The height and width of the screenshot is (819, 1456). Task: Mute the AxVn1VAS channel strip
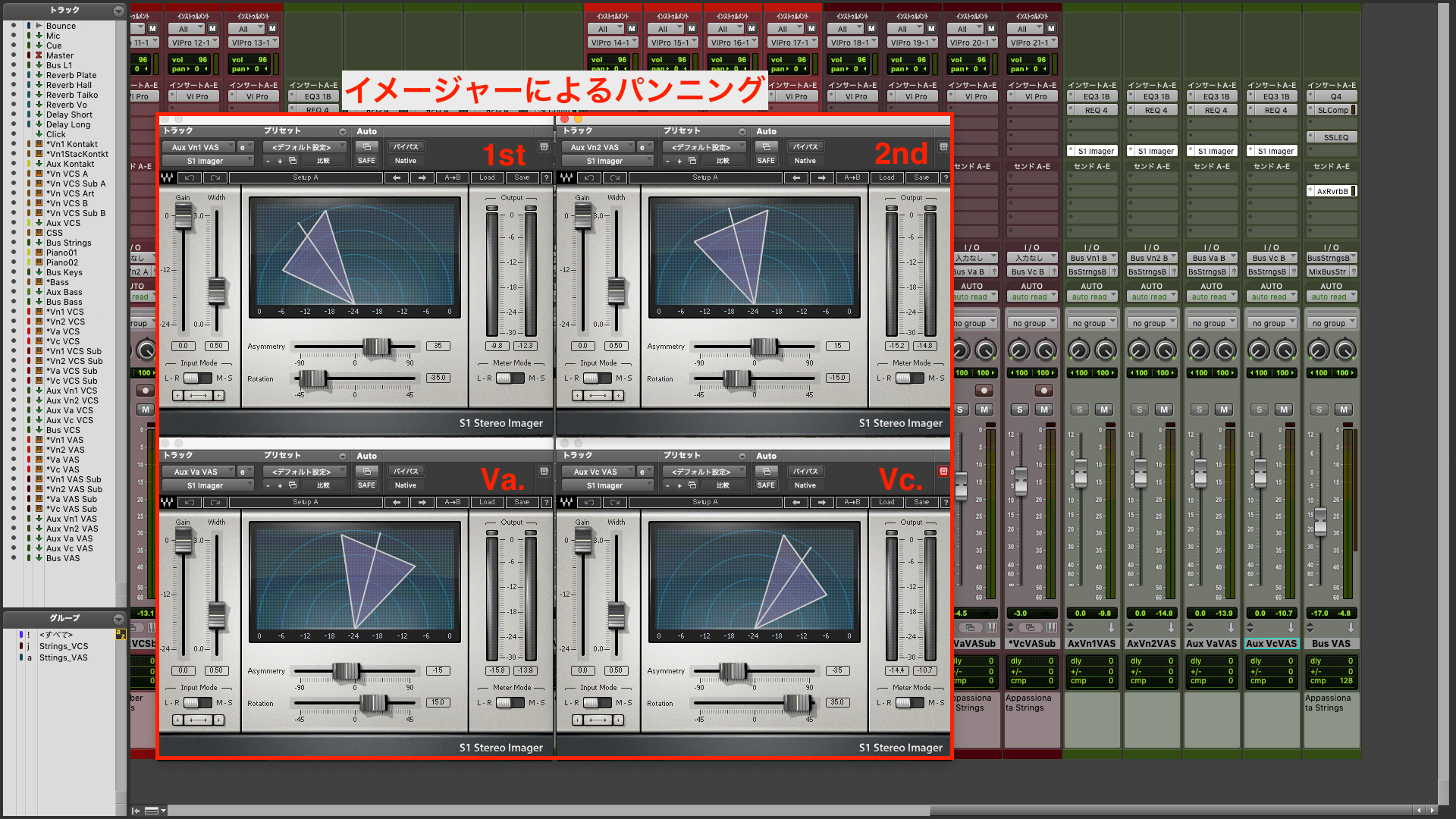click(x=1104, y=409)
